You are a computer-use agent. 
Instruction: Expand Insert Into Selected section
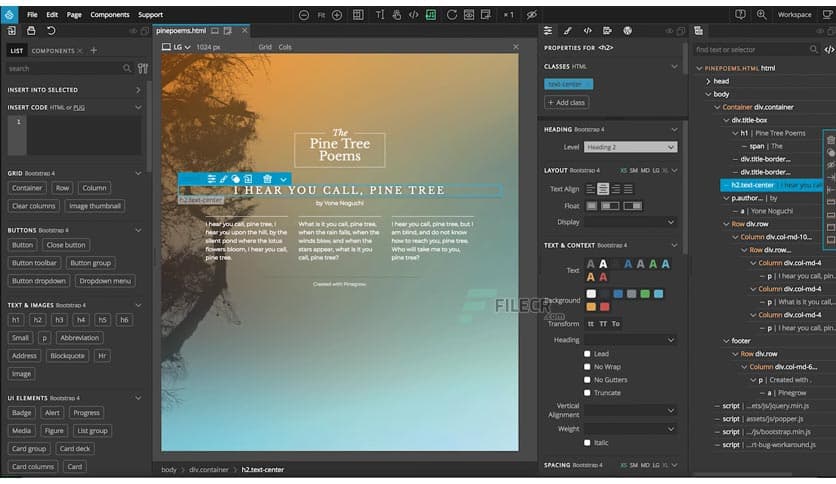[x=138, y=90]
